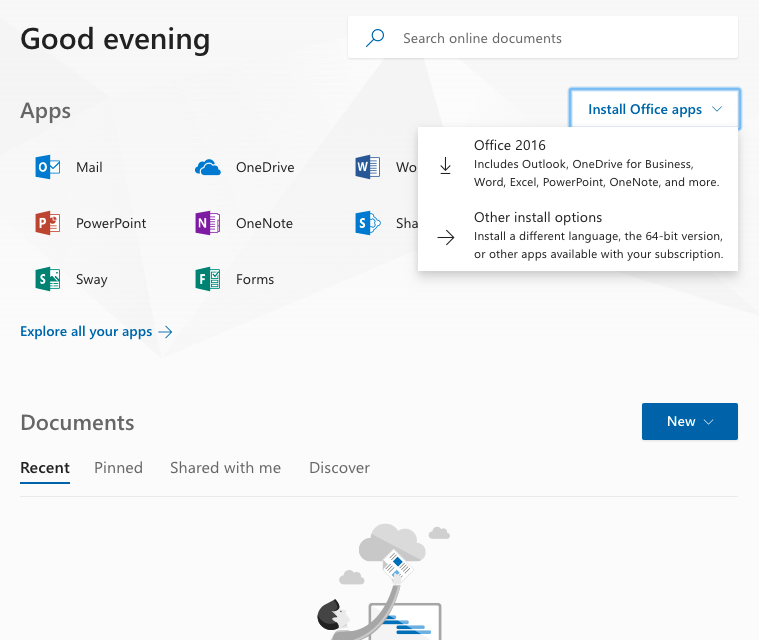Click the Mail app label
This screenshot has height=640, width=759.
[89, 168]
